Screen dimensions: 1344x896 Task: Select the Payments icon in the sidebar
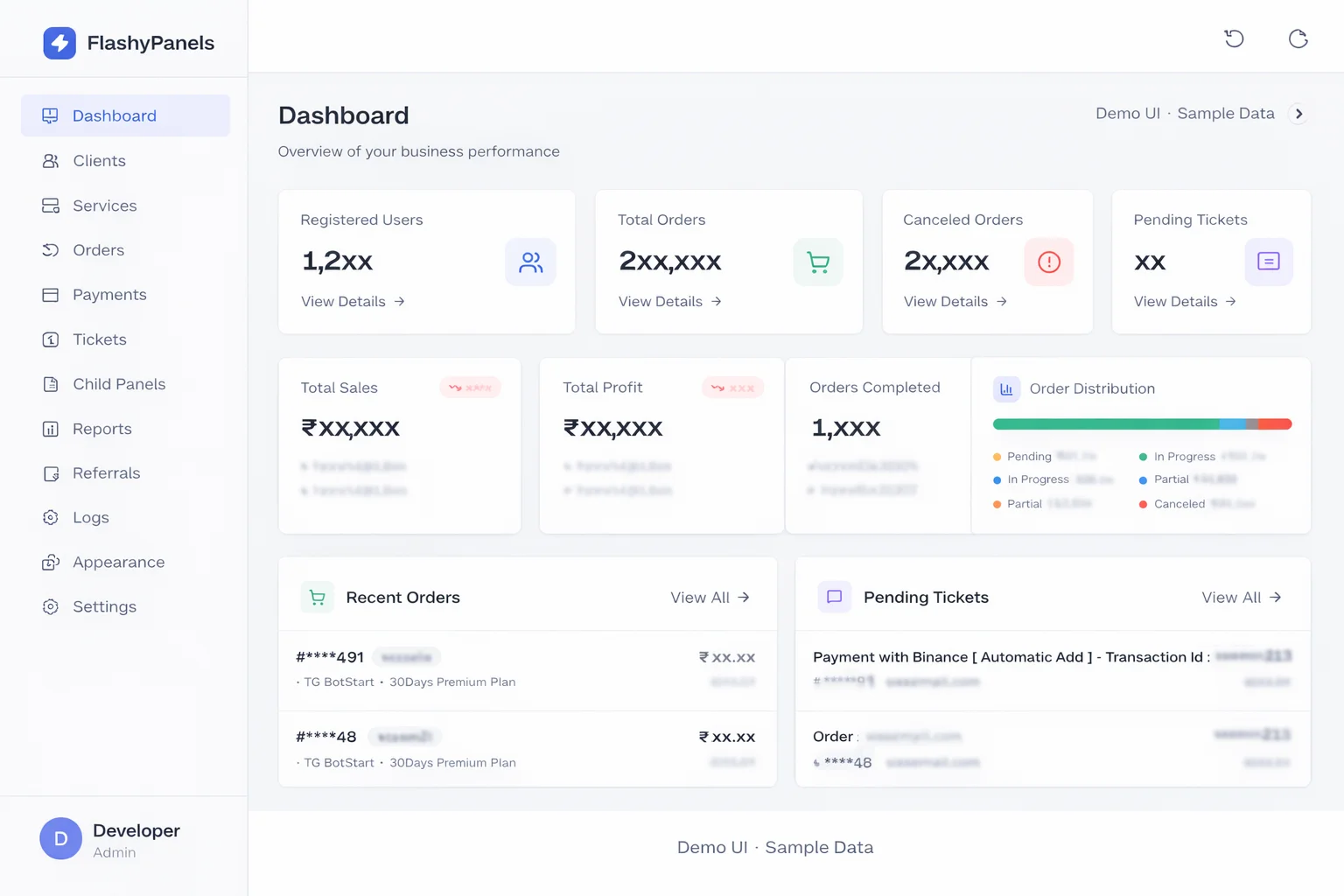(52, 295)
